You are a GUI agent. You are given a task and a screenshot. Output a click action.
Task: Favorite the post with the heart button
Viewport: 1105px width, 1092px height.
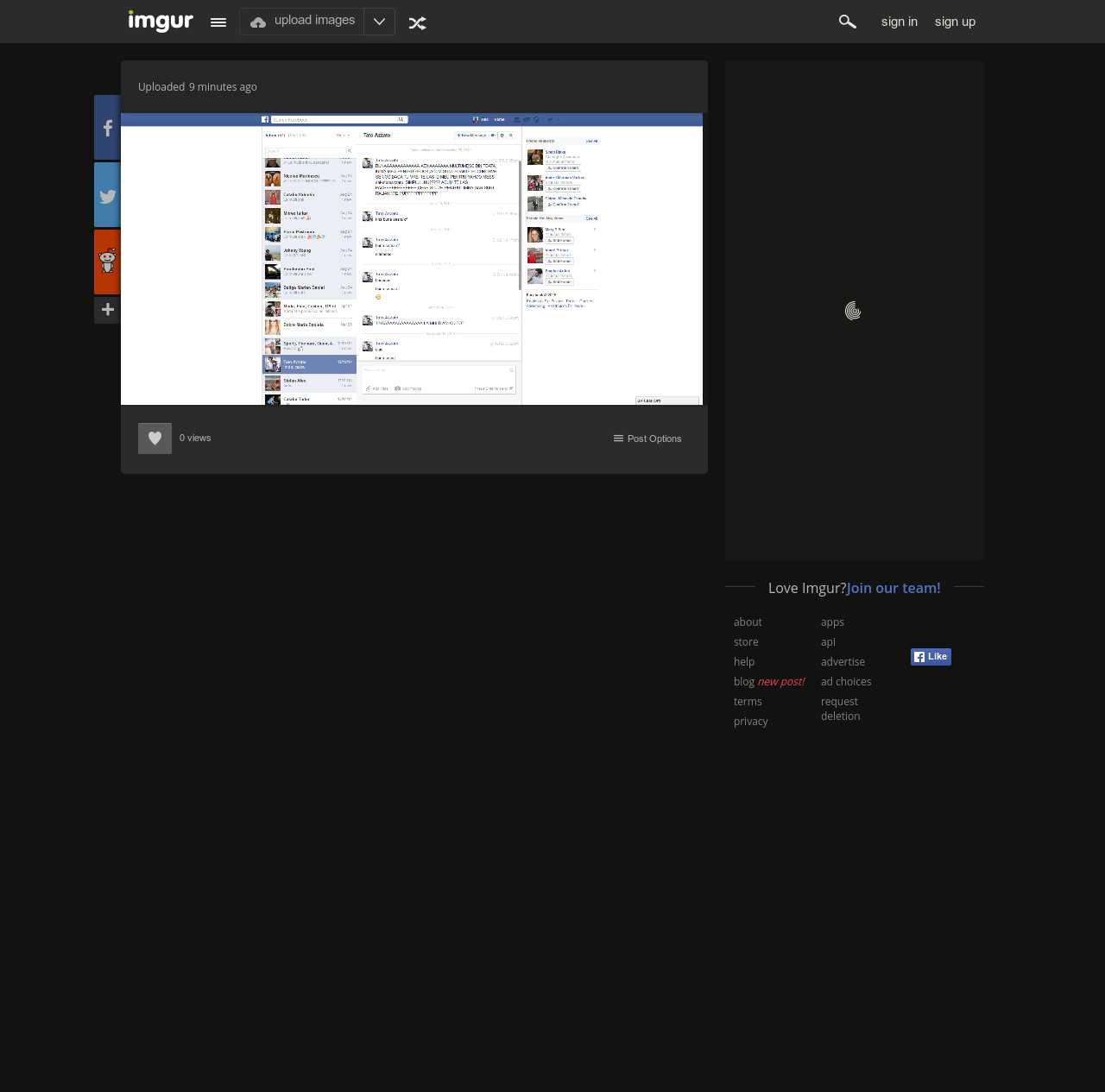coord(155,439)
